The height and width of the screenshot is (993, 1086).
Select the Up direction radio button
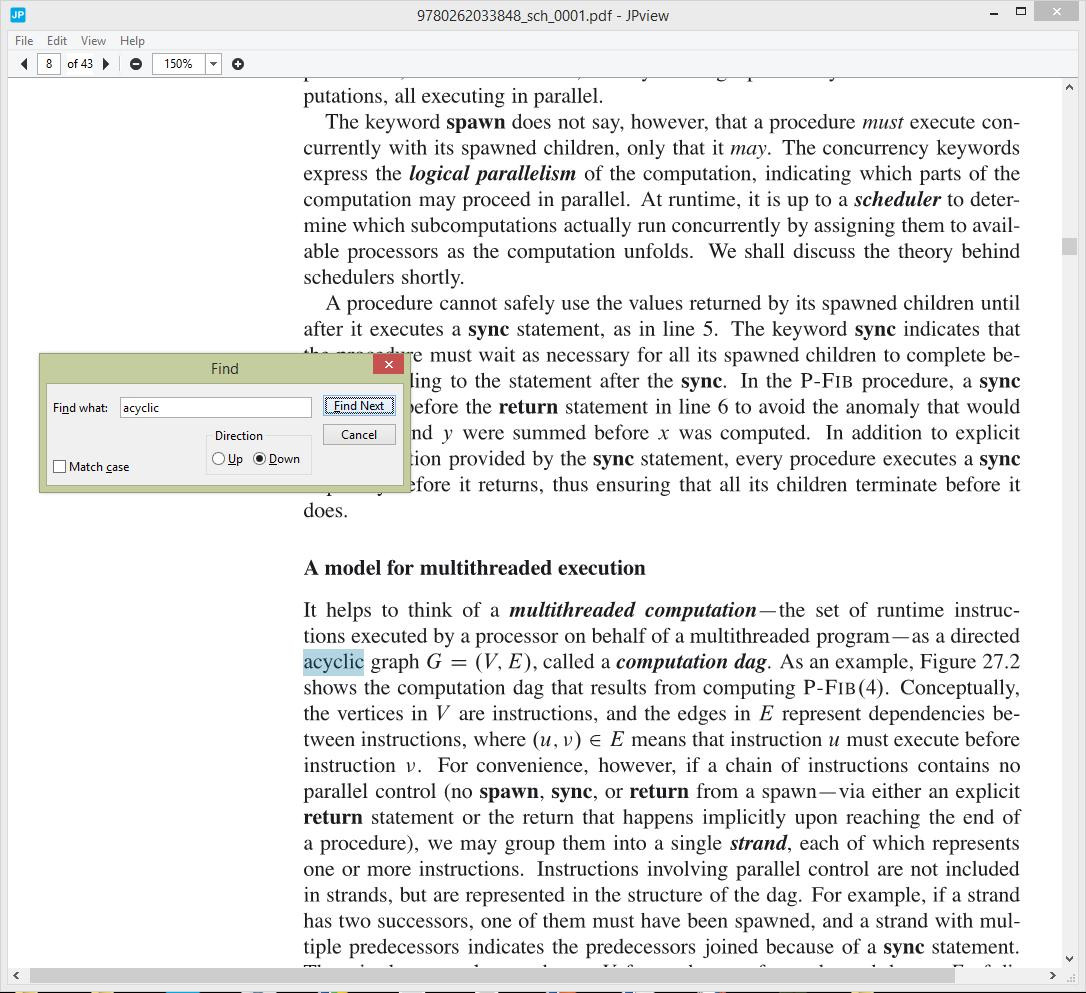[x=218, y=458]
